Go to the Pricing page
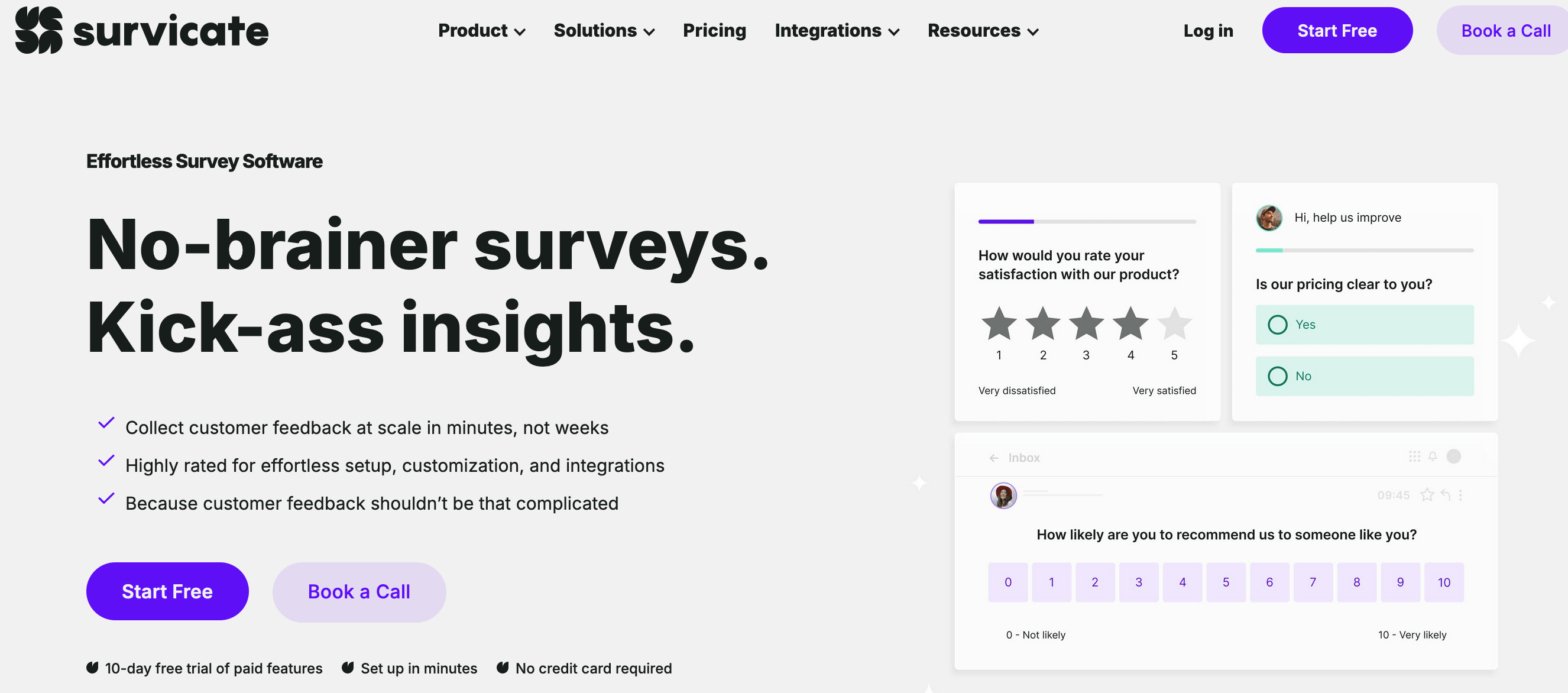Screen dimensions: 1568x693 [714, 30]
